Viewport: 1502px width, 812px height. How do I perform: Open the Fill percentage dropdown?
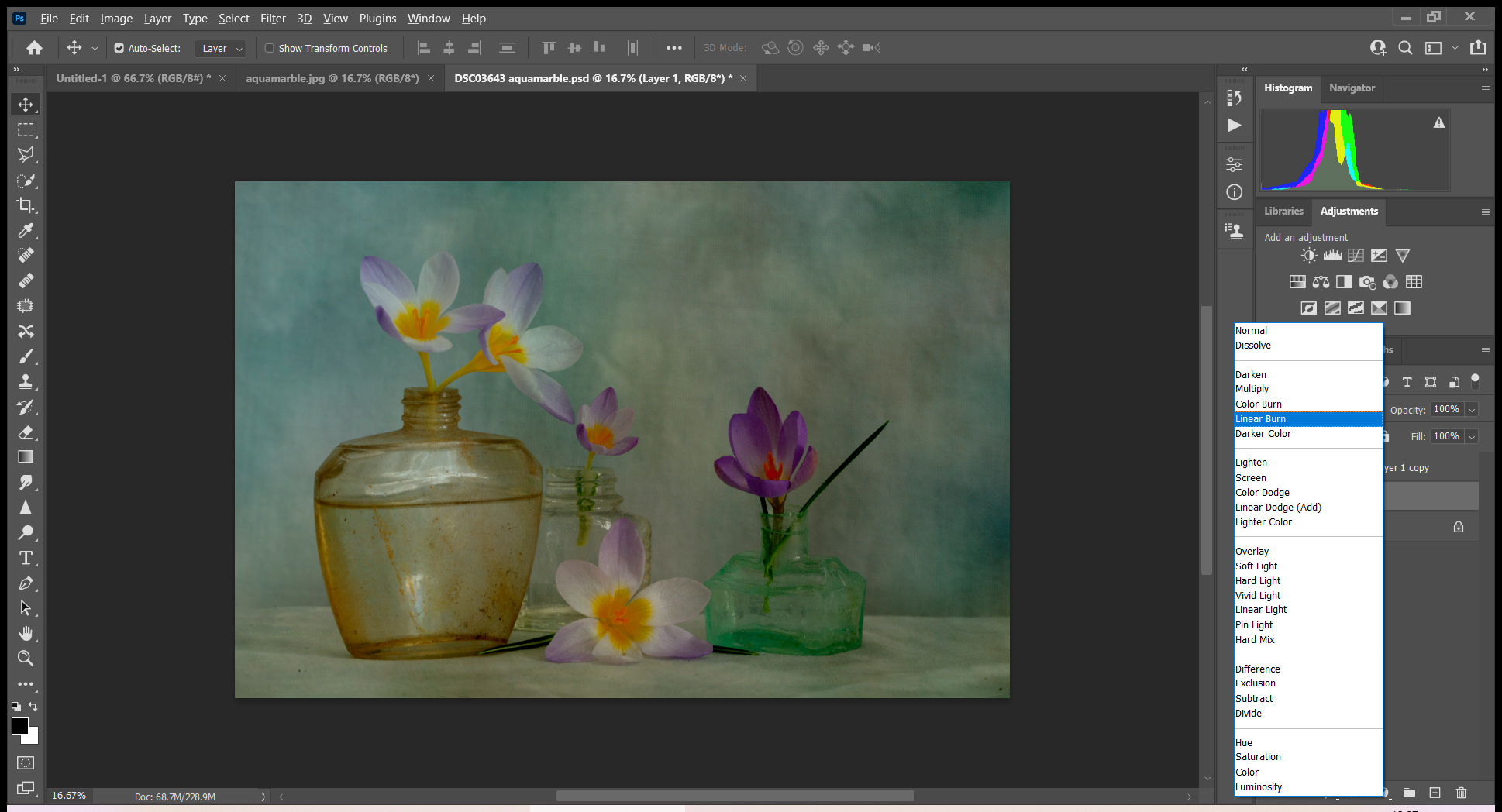[x=1471, y=435]
